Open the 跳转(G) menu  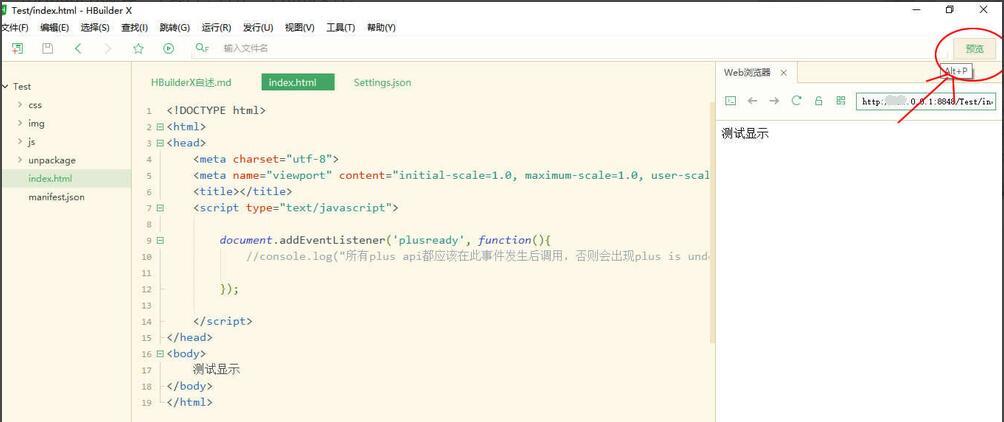point(175,28)
